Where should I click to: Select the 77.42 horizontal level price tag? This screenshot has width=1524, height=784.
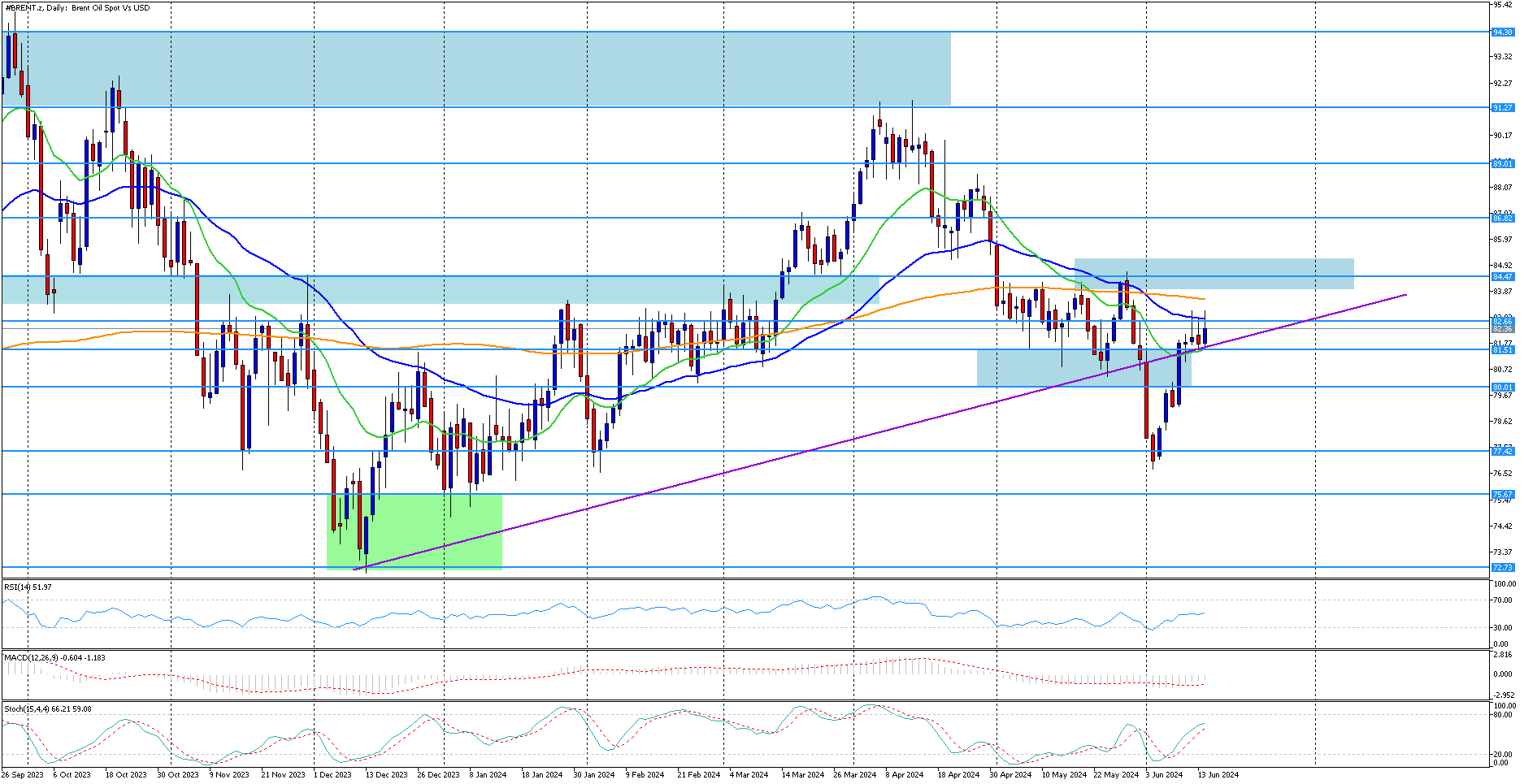coord(1503,451)
